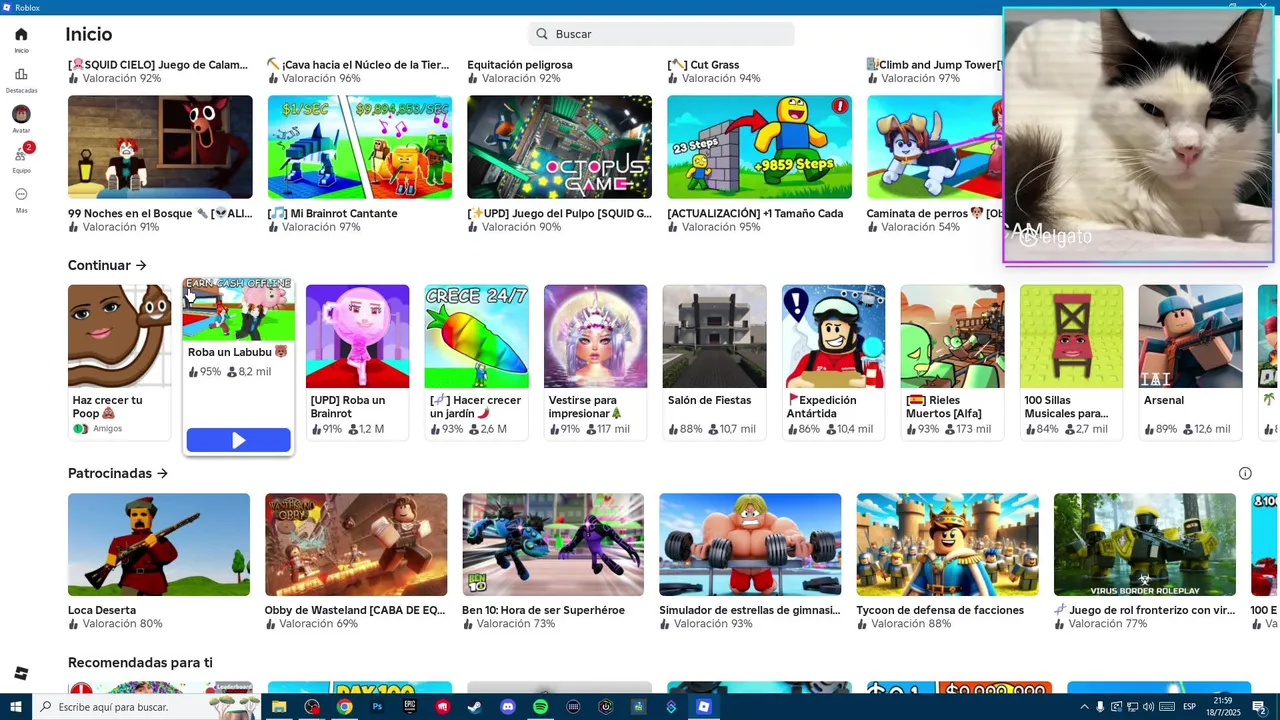Open 99 Noches en el Bosque thumbnail
Image resolution: width=1280 pixels, height=720 pixels.
click(x=160, y=147)
